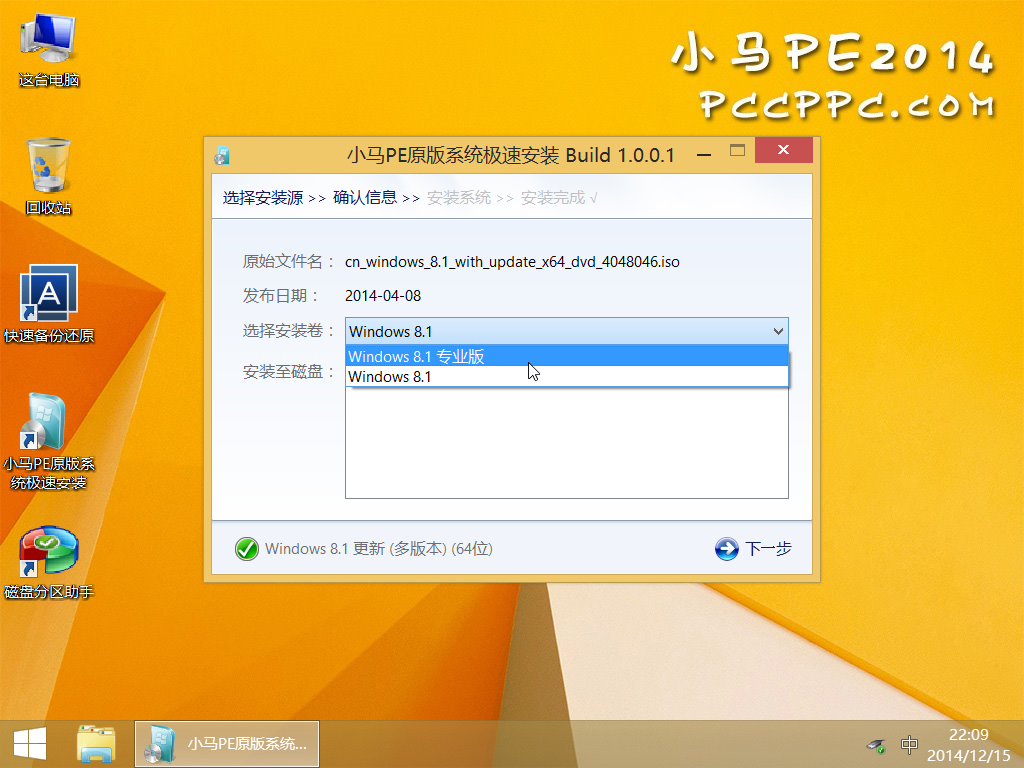The image size is (1024, 768).
Task: Click the Windows Start button
Action: click(30, 744)
